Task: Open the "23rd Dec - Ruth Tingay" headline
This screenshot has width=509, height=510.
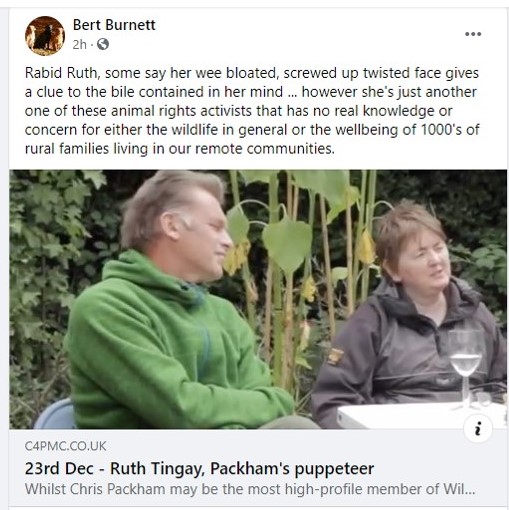Action: pyautogui.click(x=199, y=468)
